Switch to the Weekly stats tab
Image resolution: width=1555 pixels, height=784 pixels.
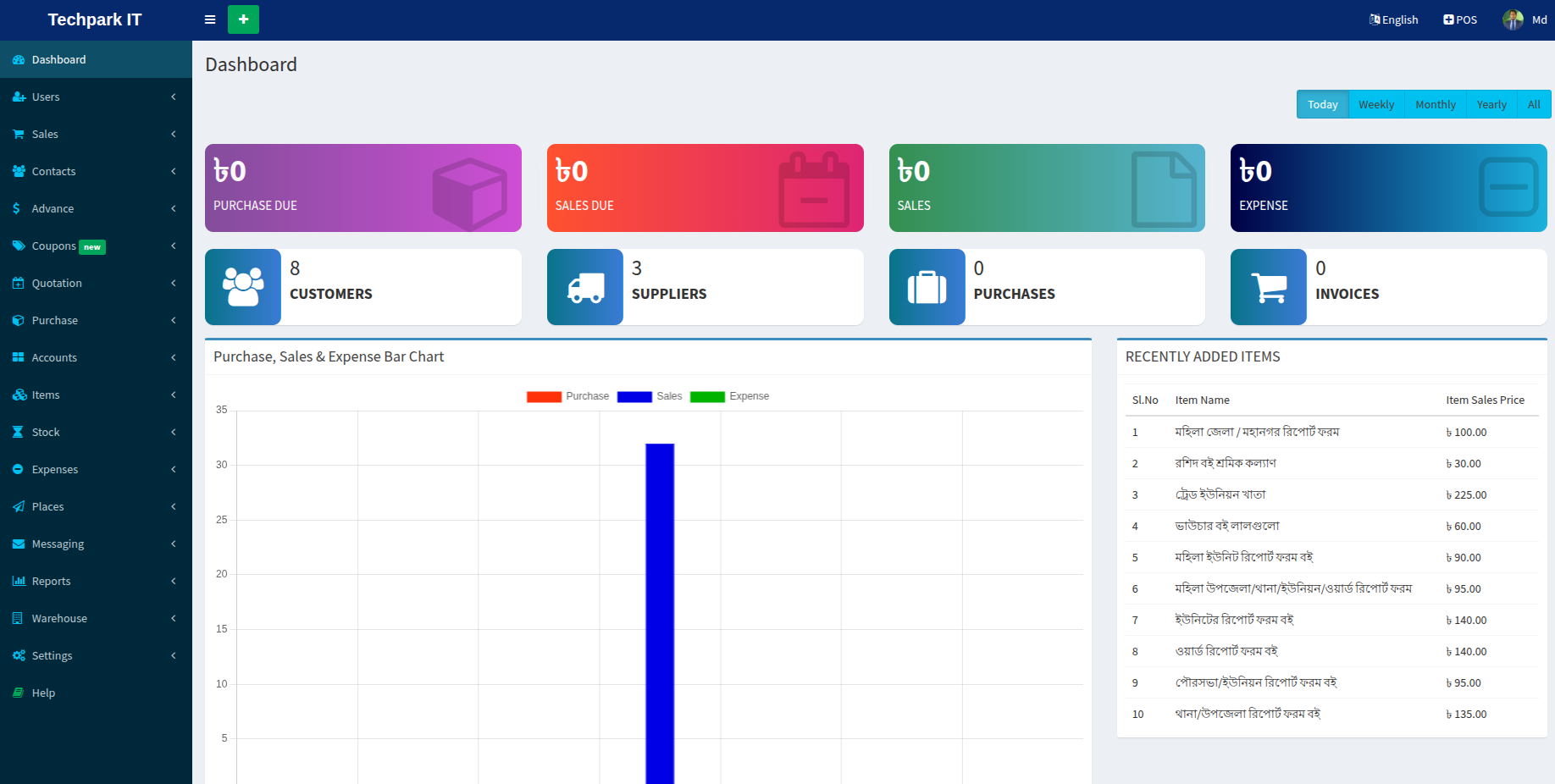pyautogui.click(x=1375, y=103)
